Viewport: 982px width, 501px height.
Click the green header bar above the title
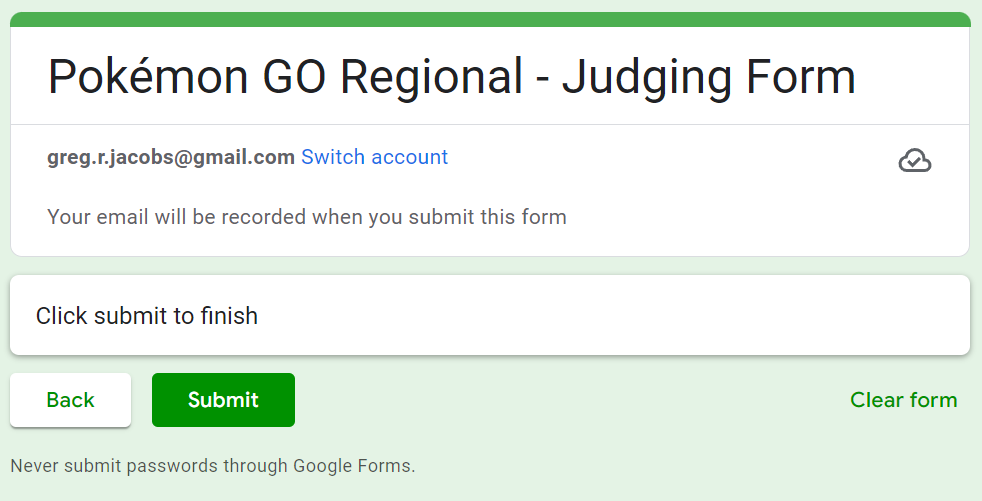(490, 19)
